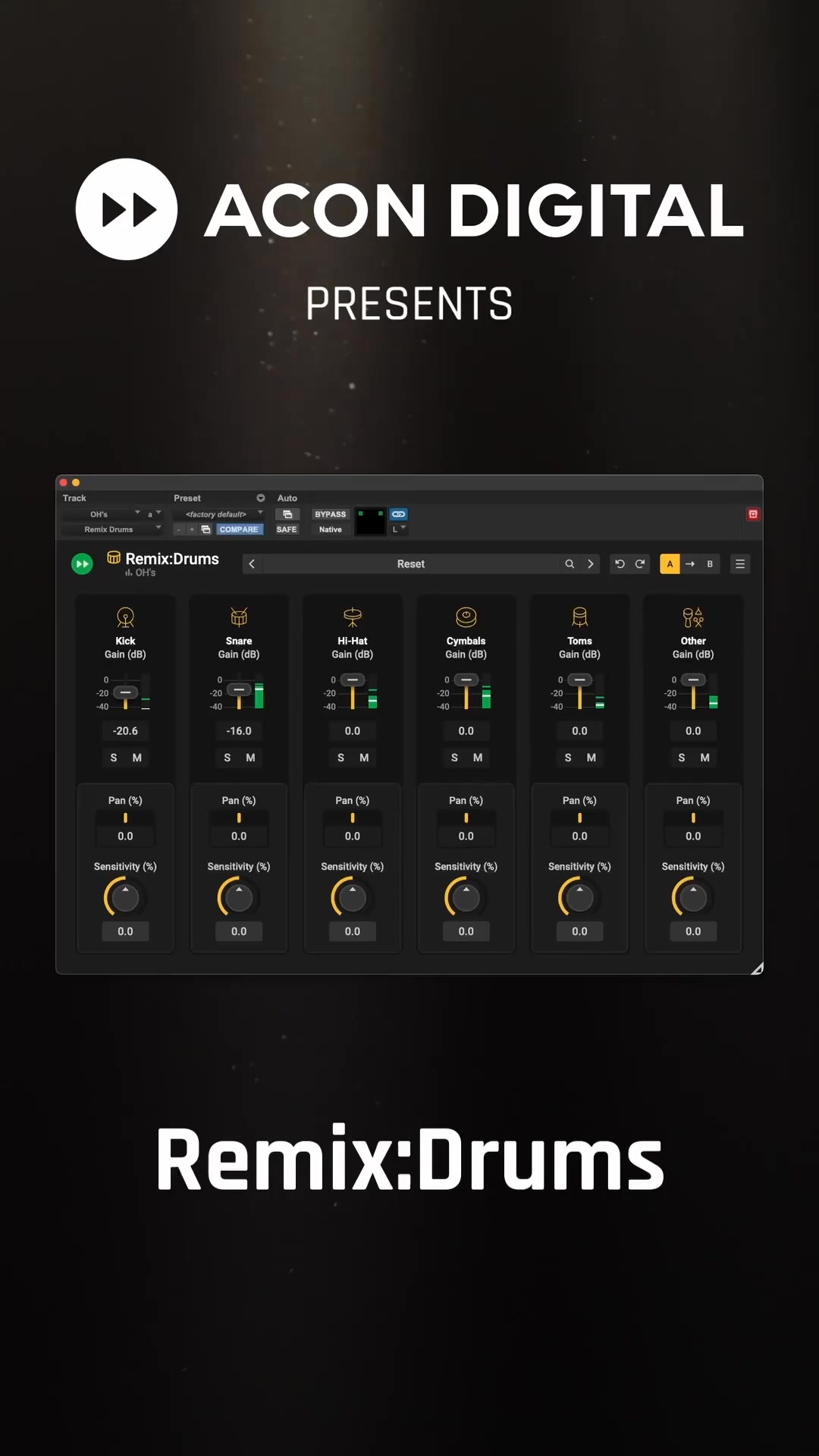The width and height of the screenshot is (819, 1456).
Task: Open the Preset circular menu arrow
Action: [261, 498]
